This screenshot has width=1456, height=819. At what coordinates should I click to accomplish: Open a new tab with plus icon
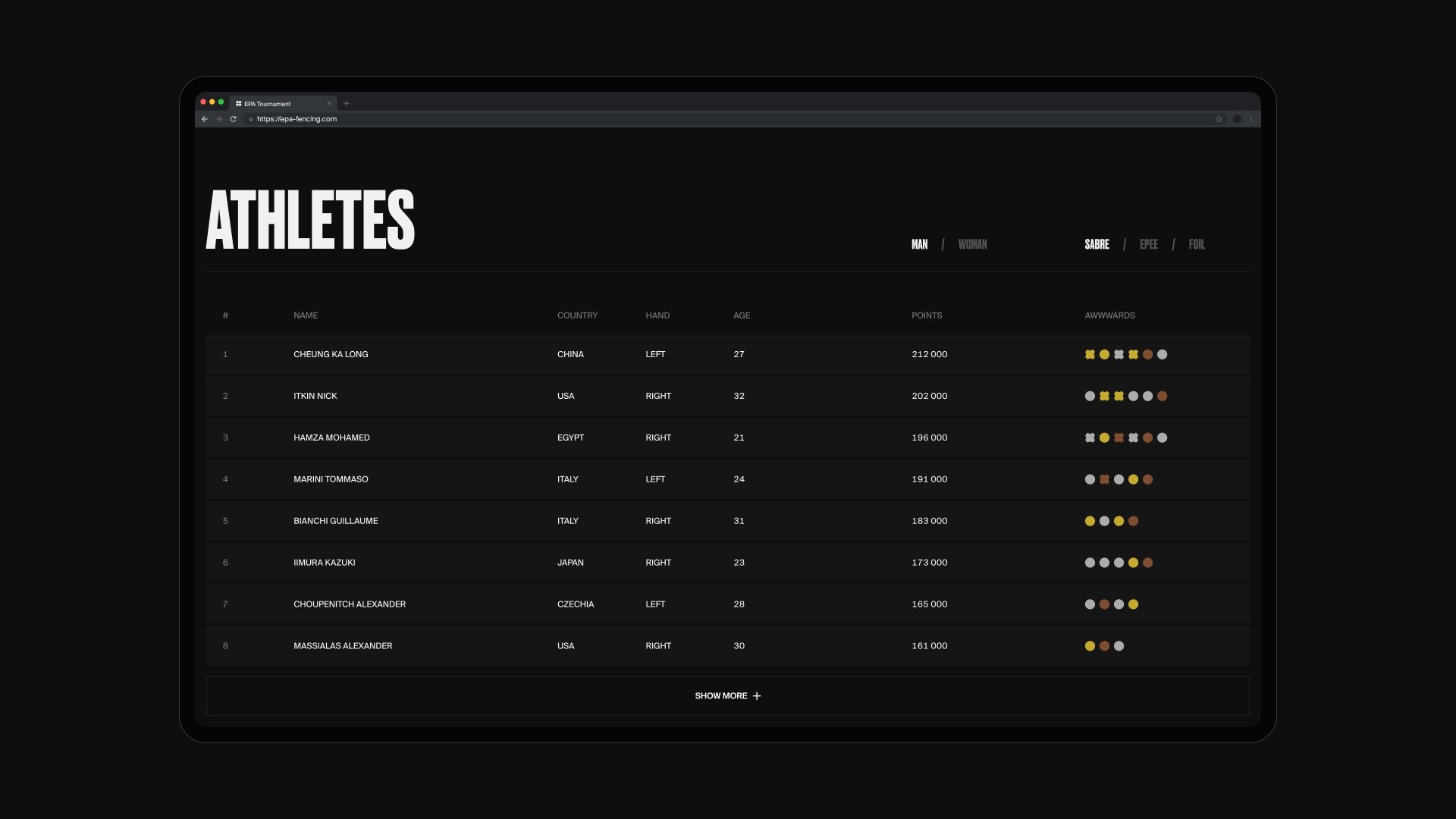point(347,103)
